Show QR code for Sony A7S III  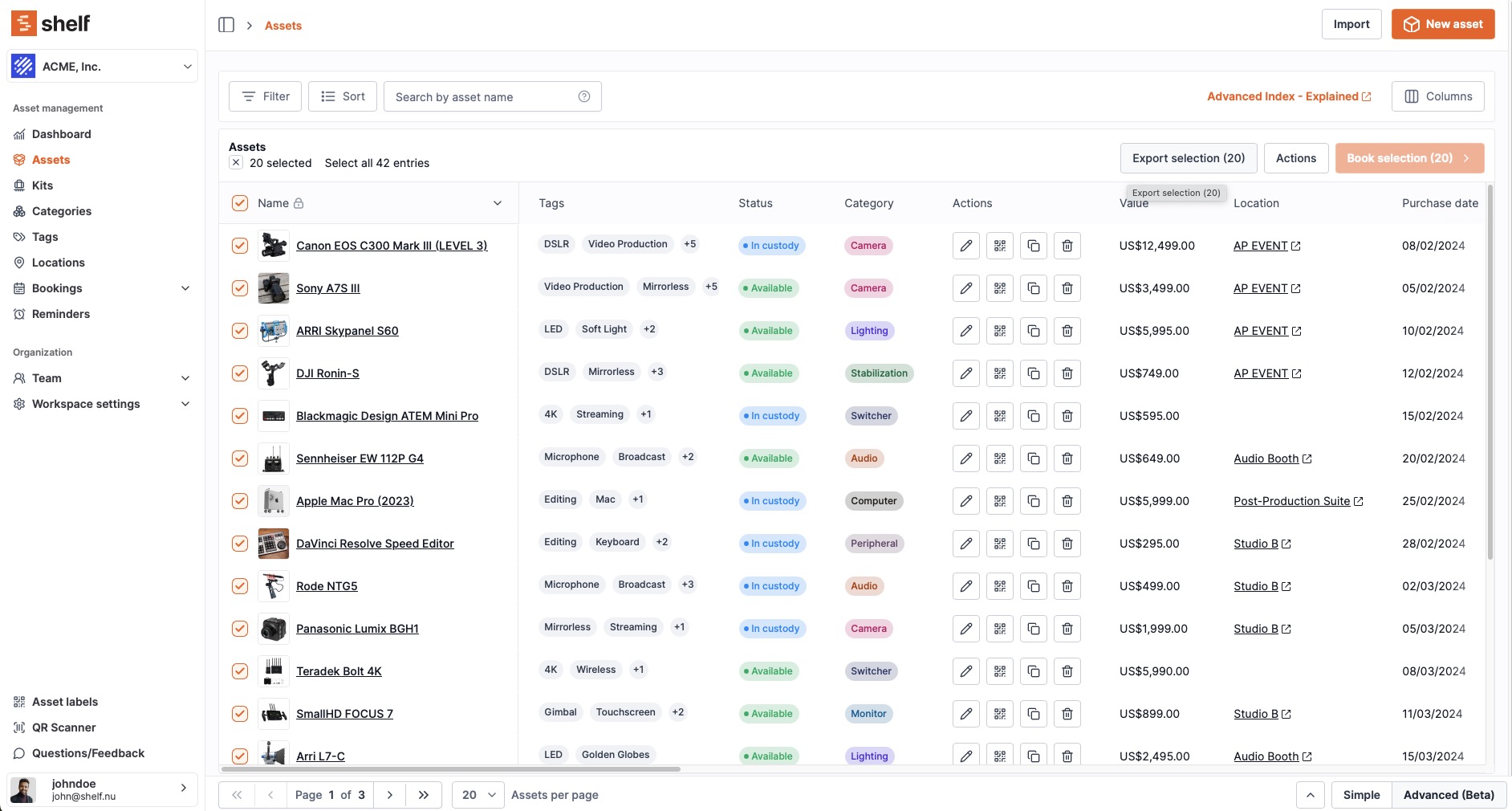pyautogui.click(x=1000, y=288)
